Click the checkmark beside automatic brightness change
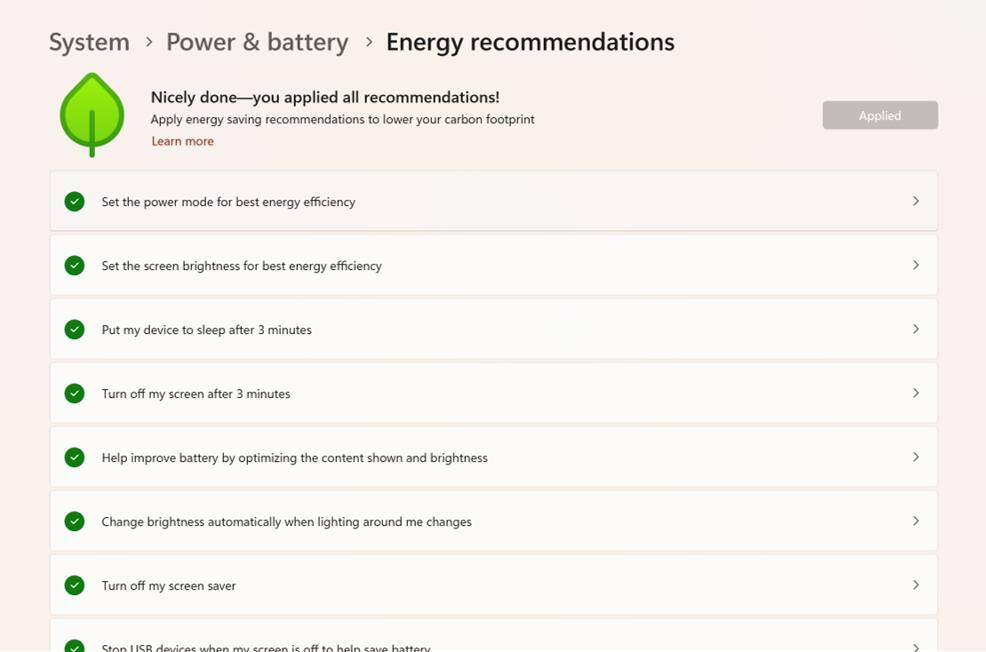 74,522
